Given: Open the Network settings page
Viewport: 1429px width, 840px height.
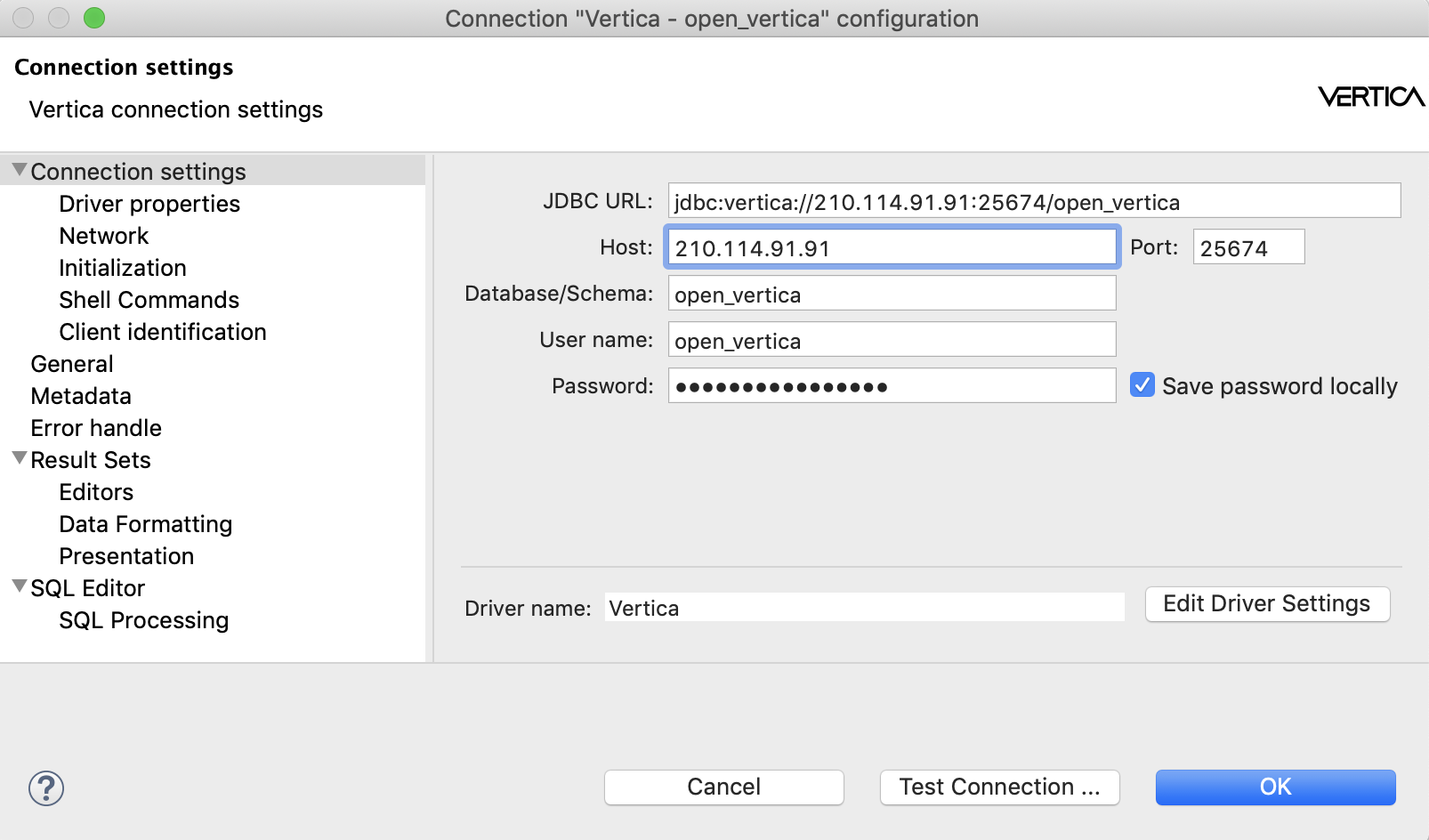Looking at the screenshot, I should tap(104, 236).
